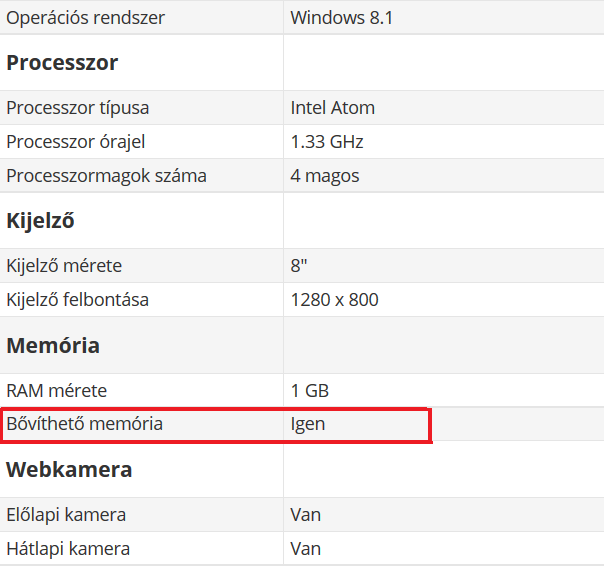Click the "Kijelző" section heading
604x566 pixels.
click(40, 221)
